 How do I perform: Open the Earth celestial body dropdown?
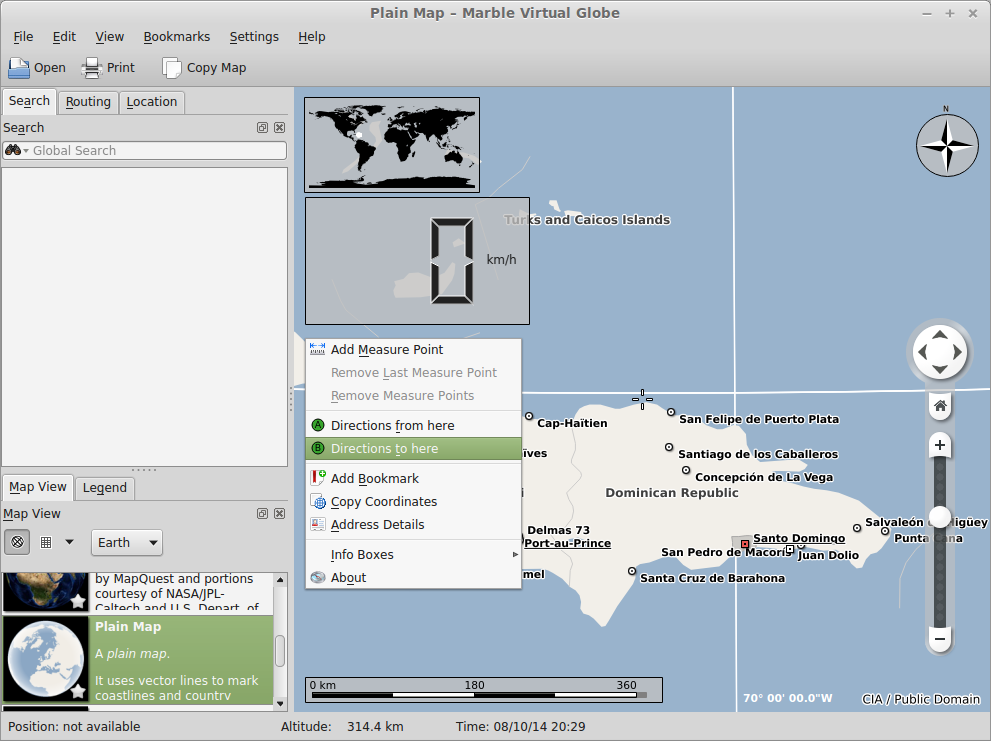(126, 542)
